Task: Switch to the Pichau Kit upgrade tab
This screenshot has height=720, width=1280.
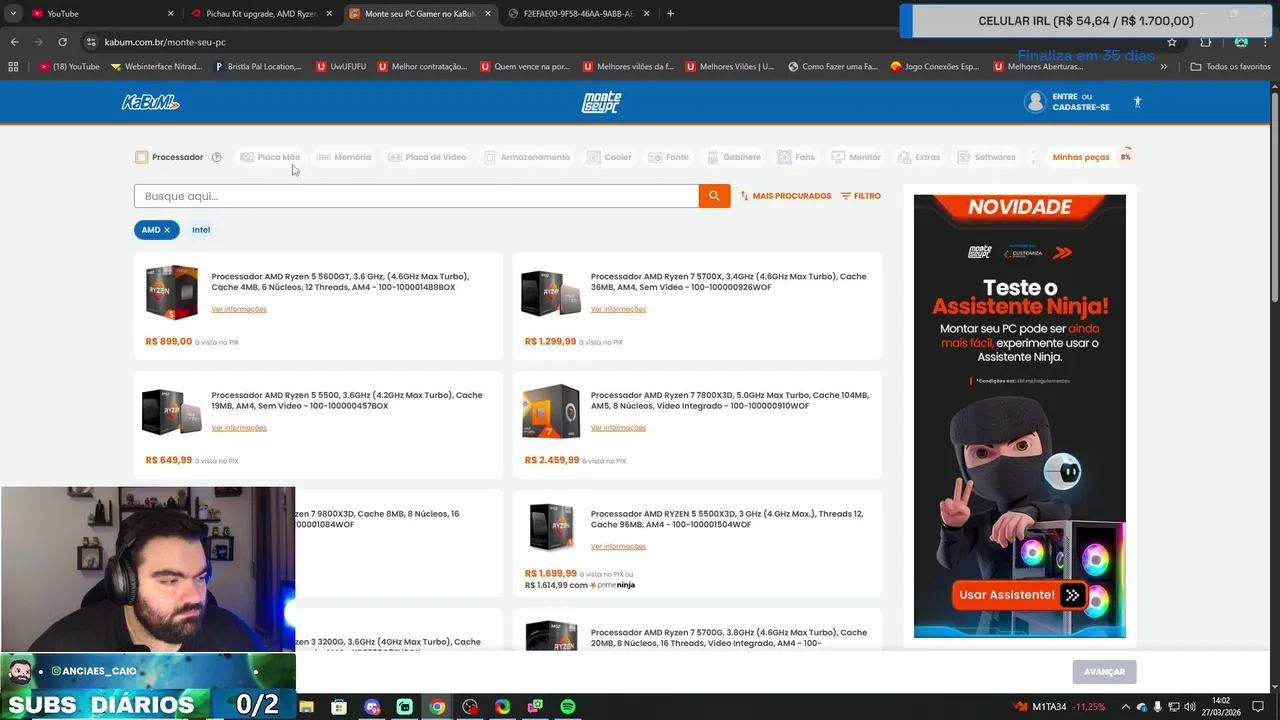Action: (x=261, y=14)
